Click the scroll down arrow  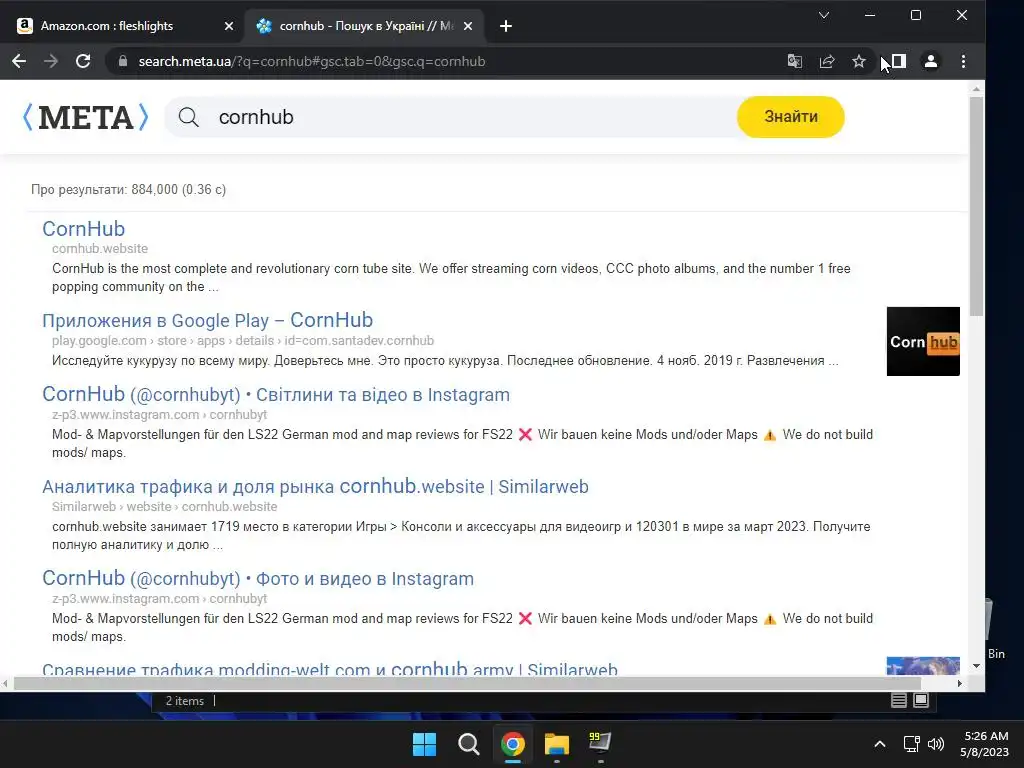[x=976, y=666]
